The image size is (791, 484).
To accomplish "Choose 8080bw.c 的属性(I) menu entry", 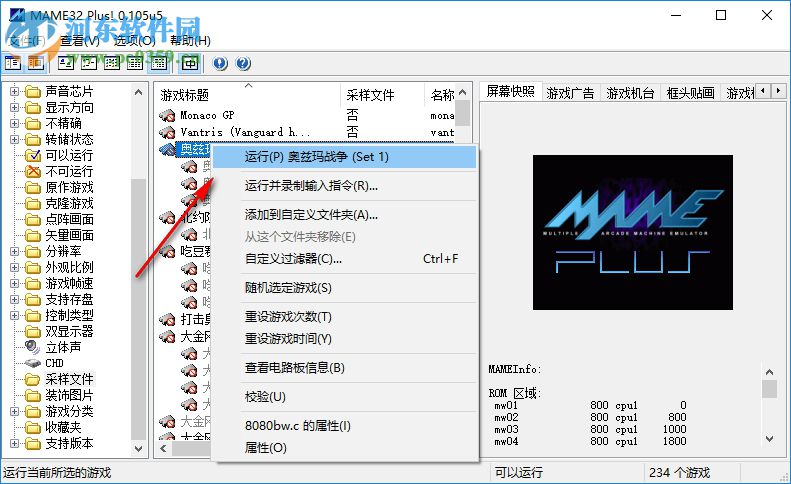I will (345, 426).
